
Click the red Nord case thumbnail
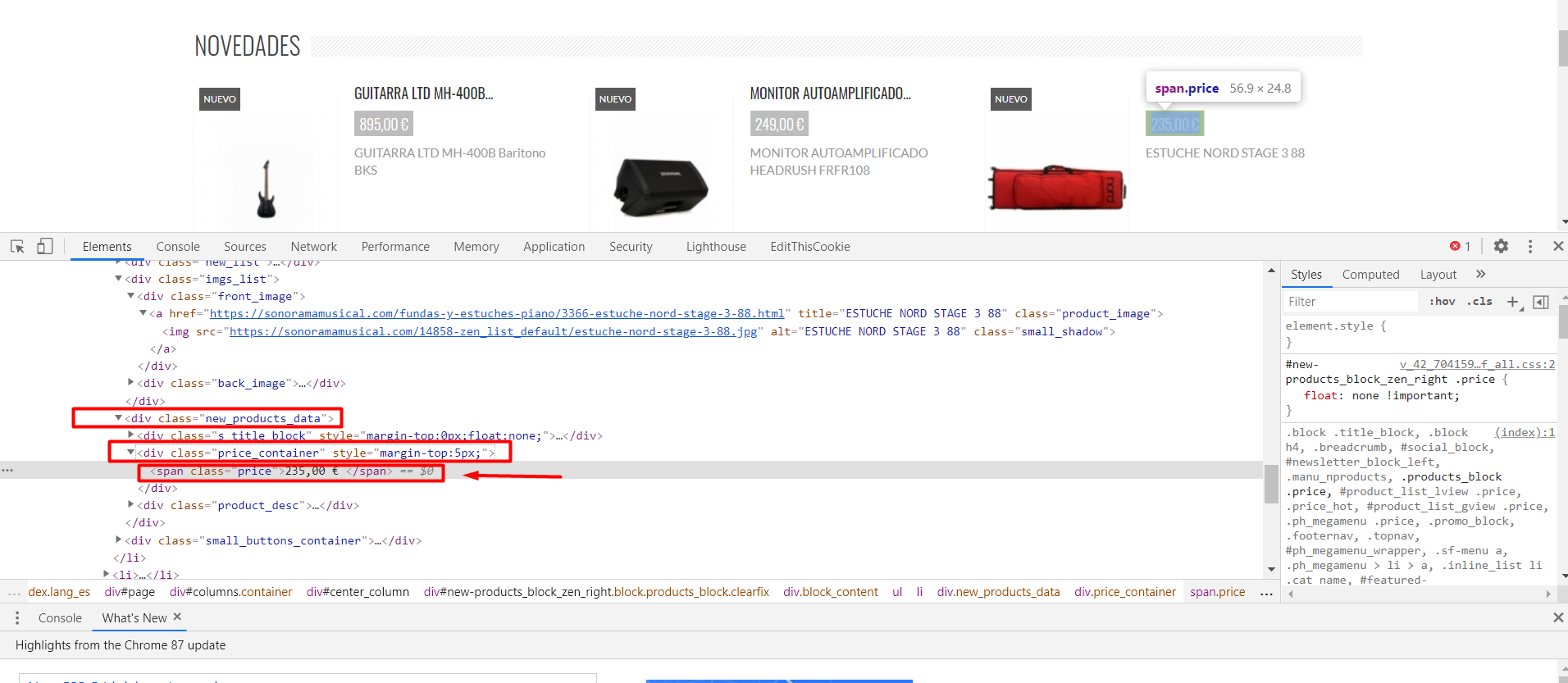point(1057,188)
